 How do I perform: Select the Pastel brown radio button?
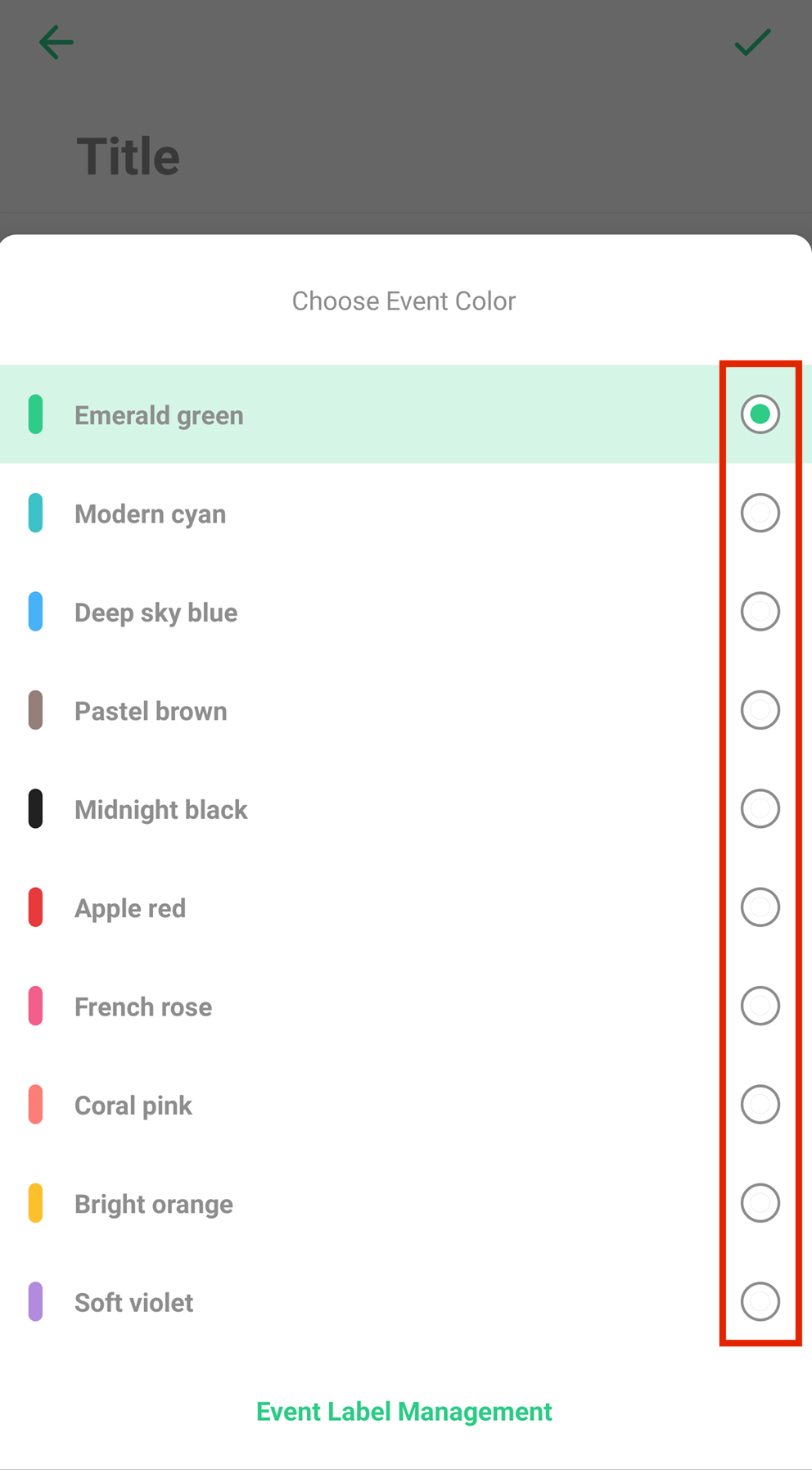[x=760, y=710]
